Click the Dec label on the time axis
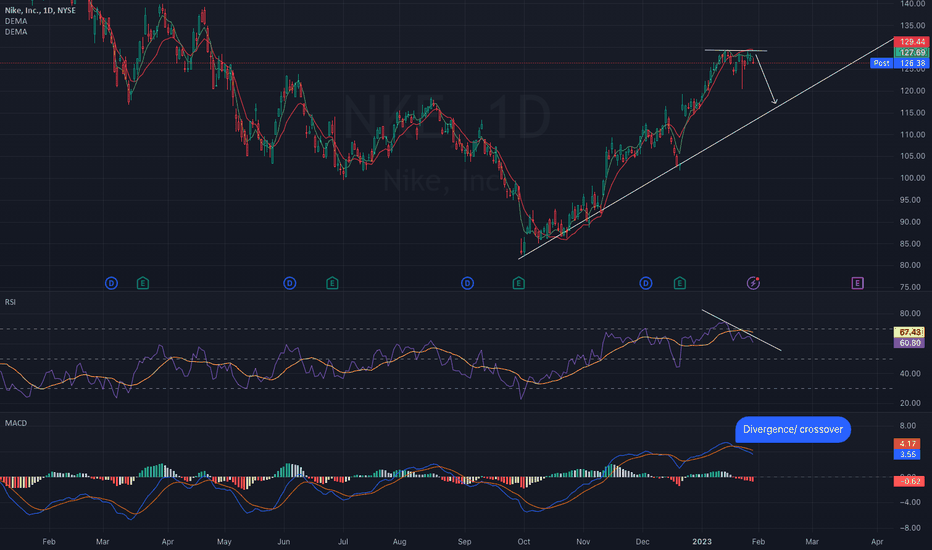Viewport: 932px width, 550px height. [643, 541]
